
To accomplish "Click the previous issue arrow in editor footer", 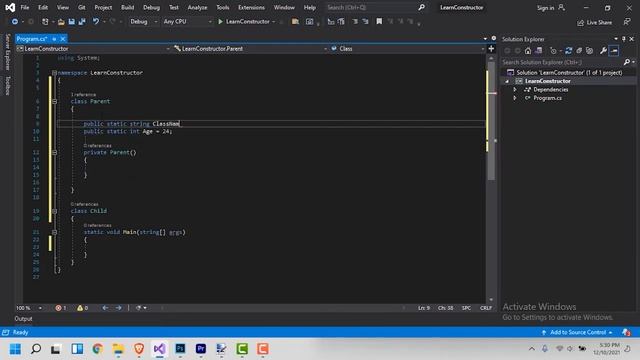I will pyautogui.click(x=105, y=308).
